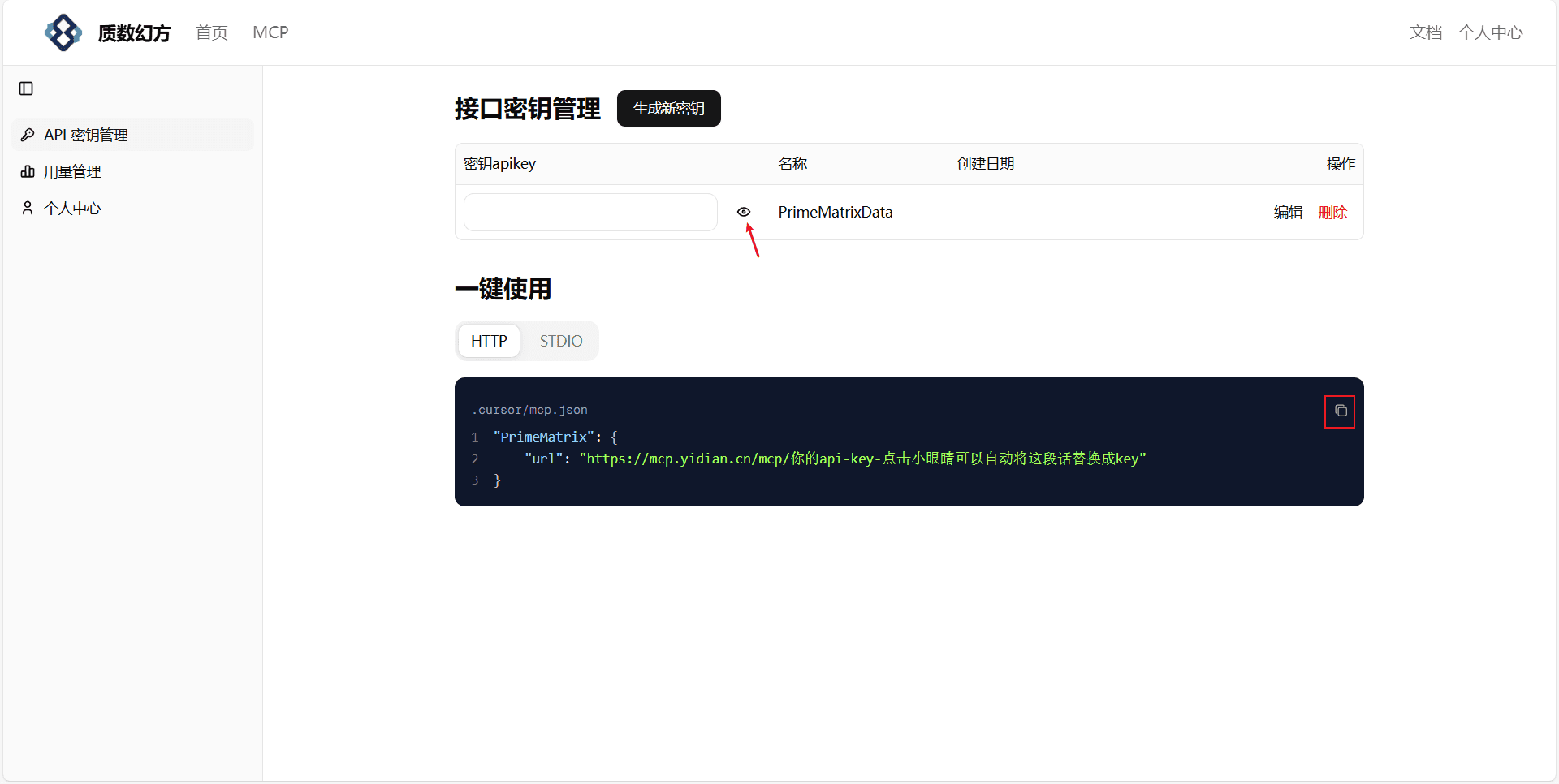Select the HTTP tab
Viewport: 1559px width, 784px height.
489,341
